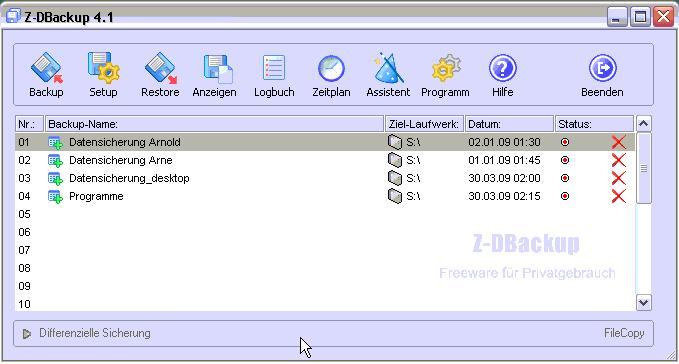679x364 pixels.
Task: Click the list scroll-up arrow
Action: (643, 124)
